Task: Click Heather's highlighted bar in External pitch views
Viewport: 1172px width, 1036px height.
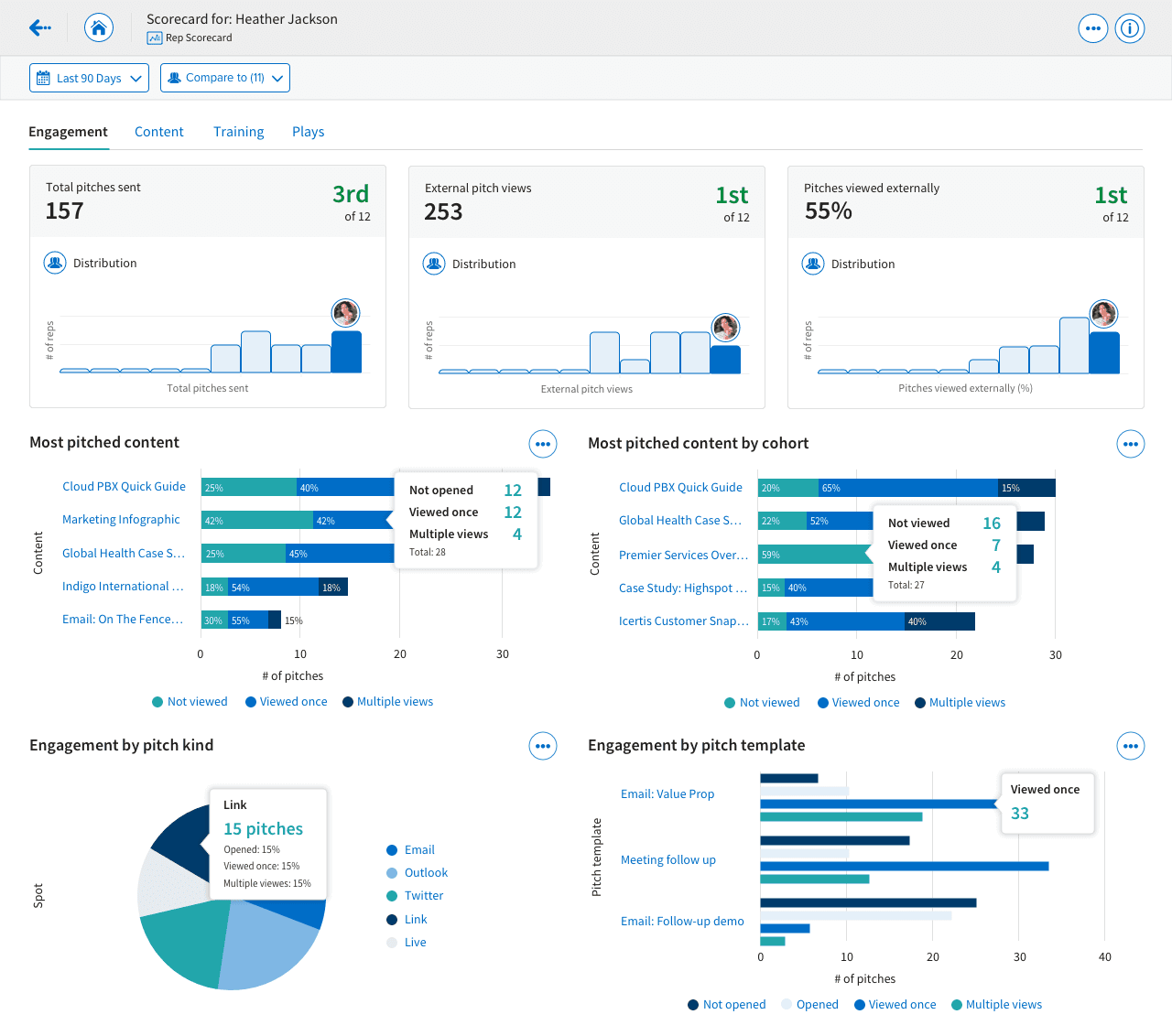Action: 725,359
